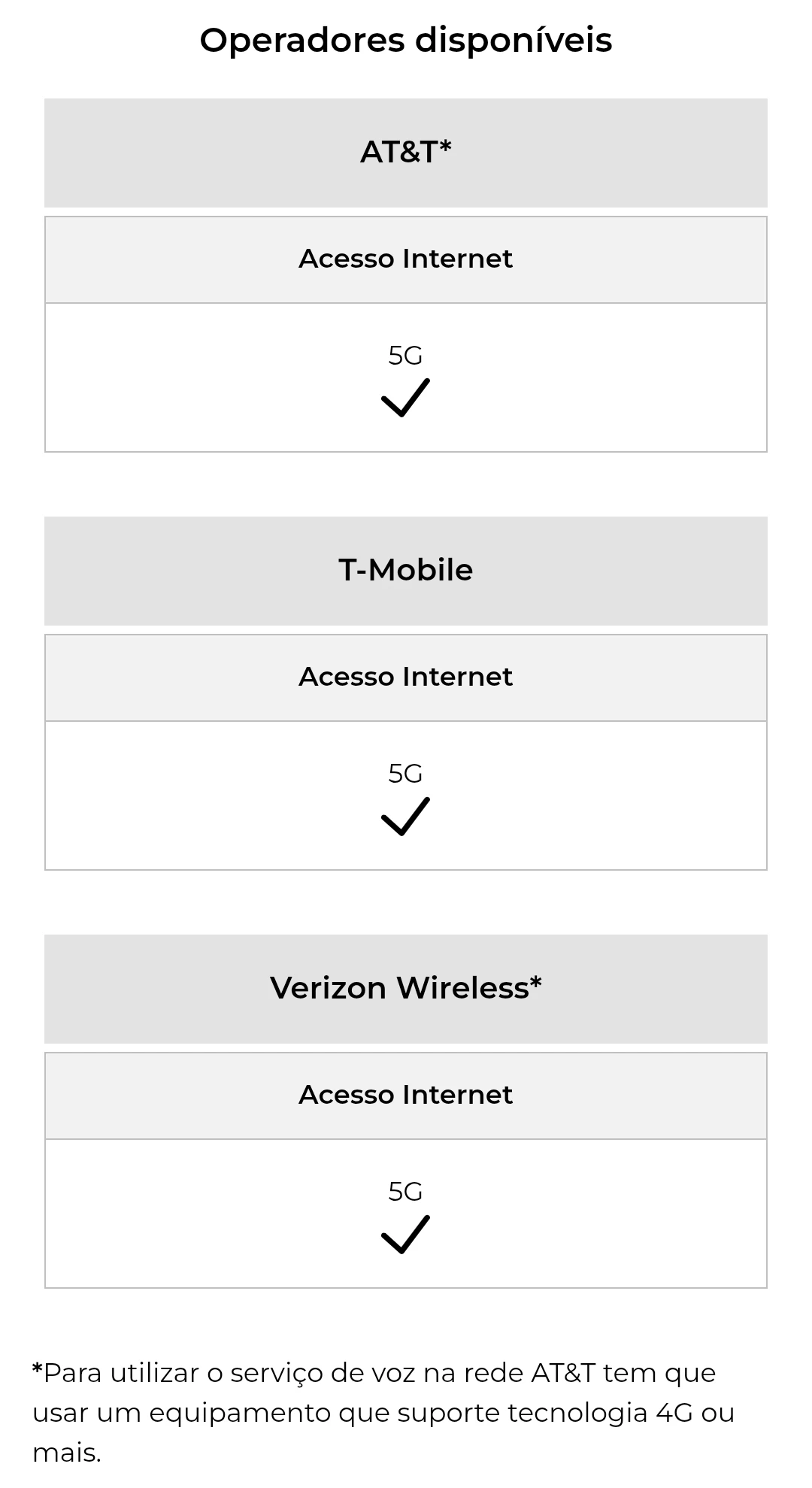Image resolution: width=812 pixels, height=1488 pixels.
Task: Click the 5G label under T-Mobile
Action: click(405, 773)
